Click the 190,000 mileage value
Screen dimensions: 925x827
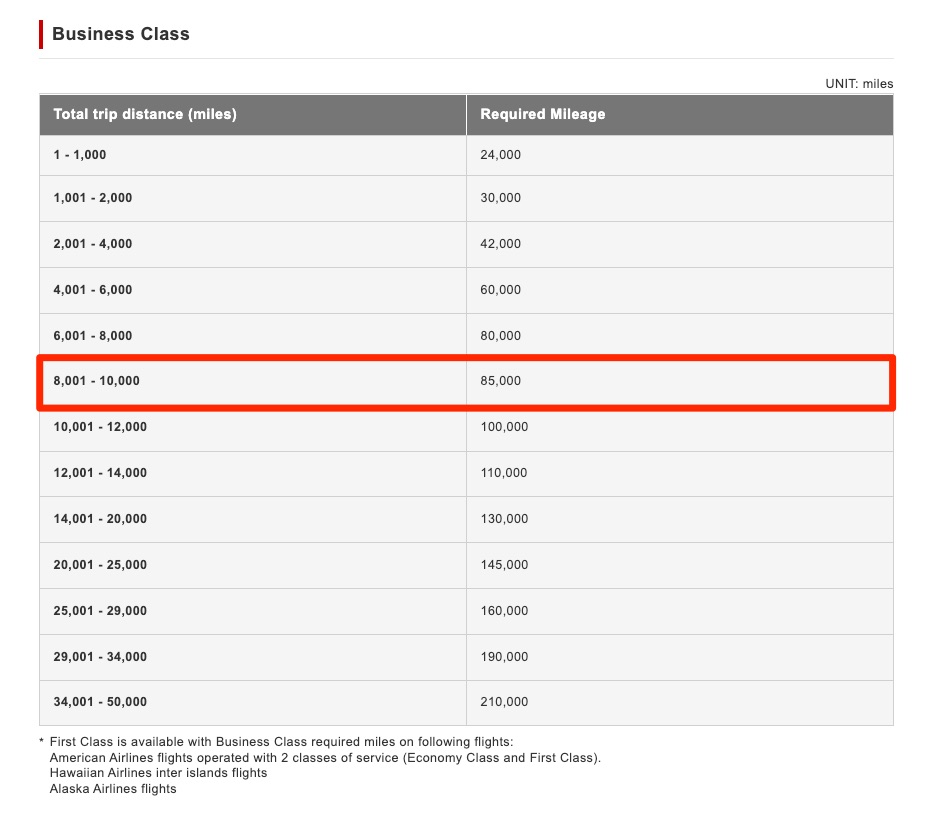[504, 657]
